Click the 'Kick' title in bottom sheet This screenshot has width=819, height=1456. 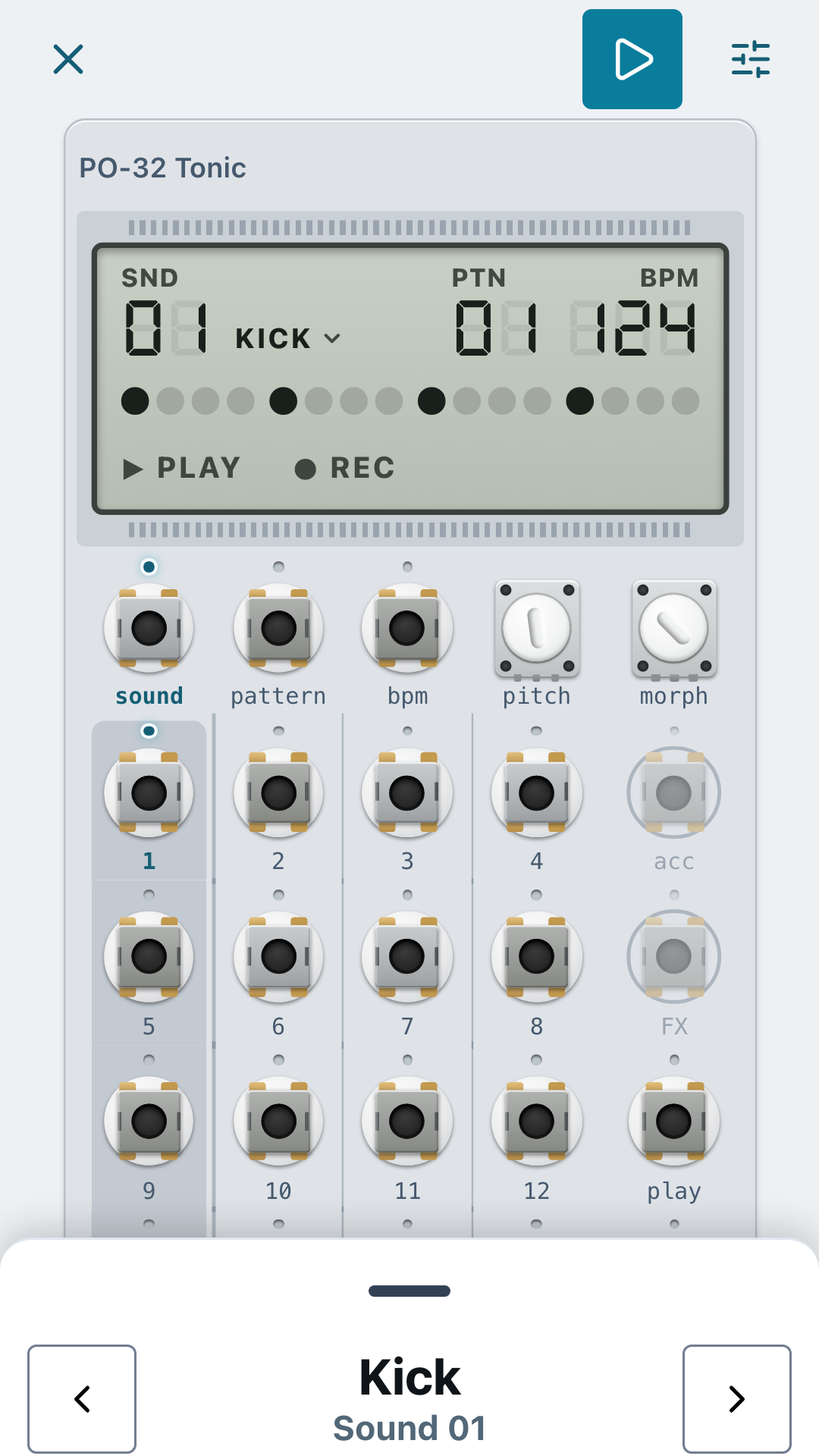pos(409,1377)
